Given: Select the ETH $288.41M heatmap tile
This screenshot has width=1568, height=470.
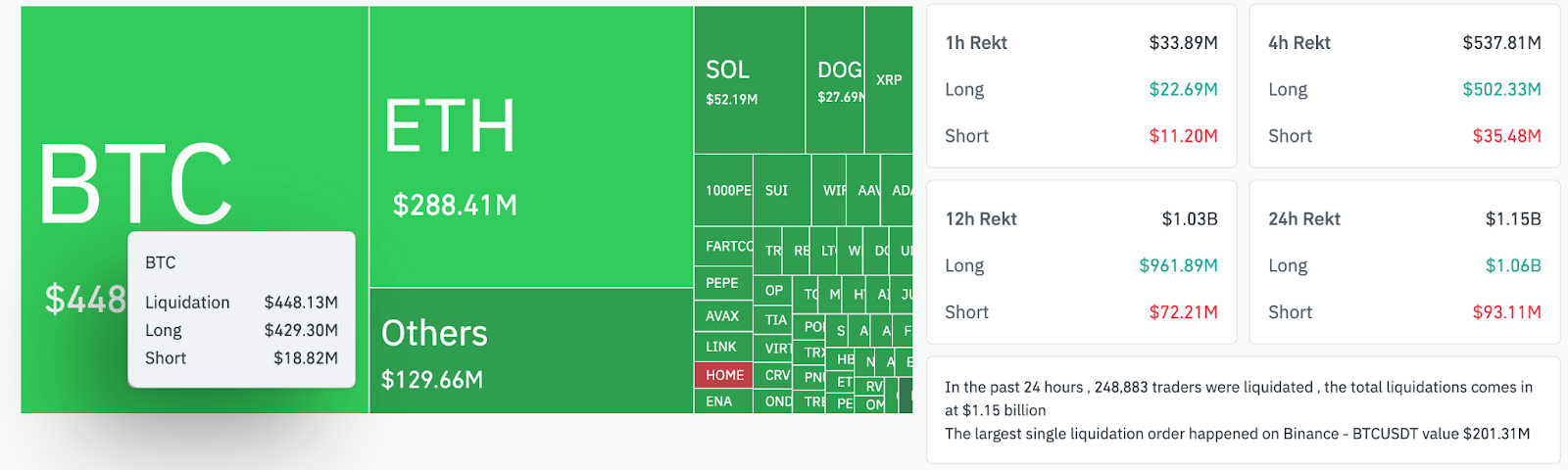Looking at the screenshot, I should [x=531, y=147].
